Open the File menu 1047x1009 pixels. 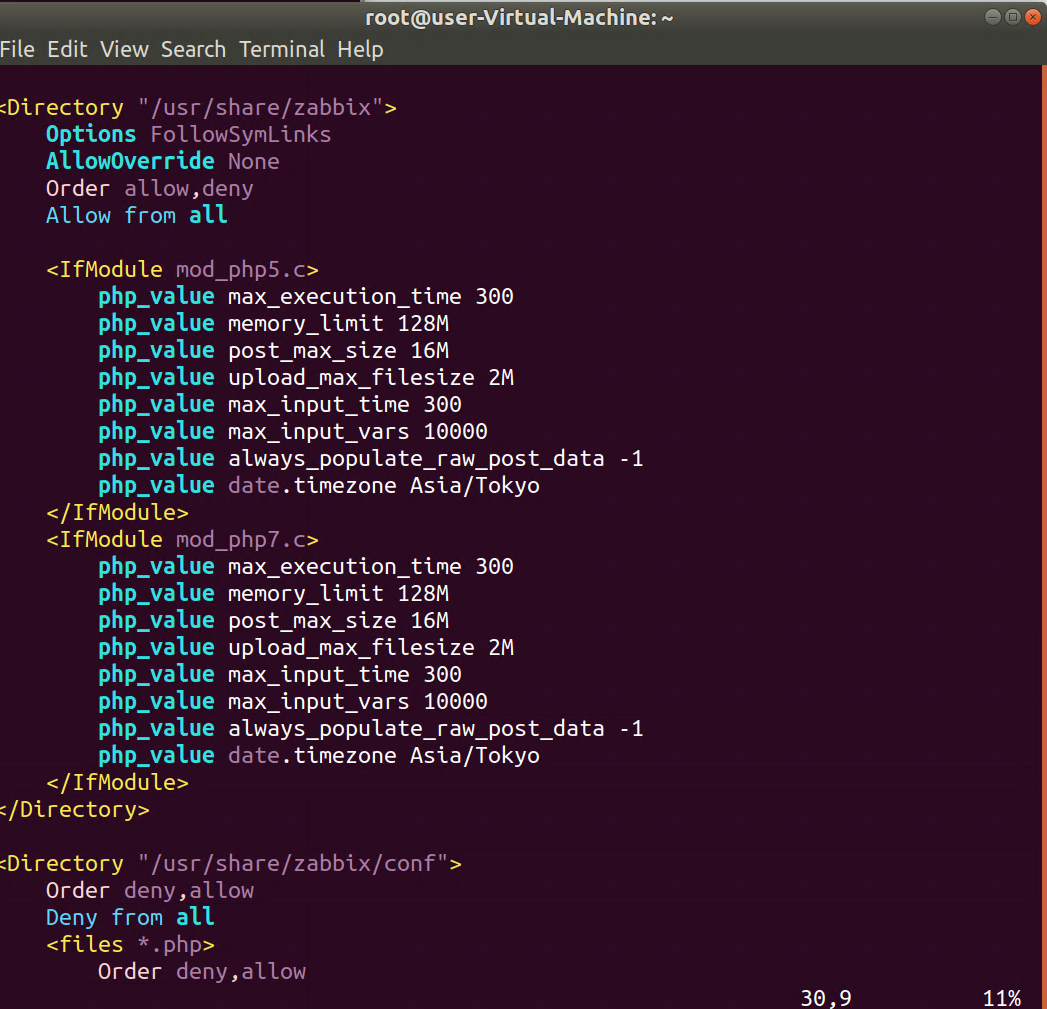click(18, 49)
